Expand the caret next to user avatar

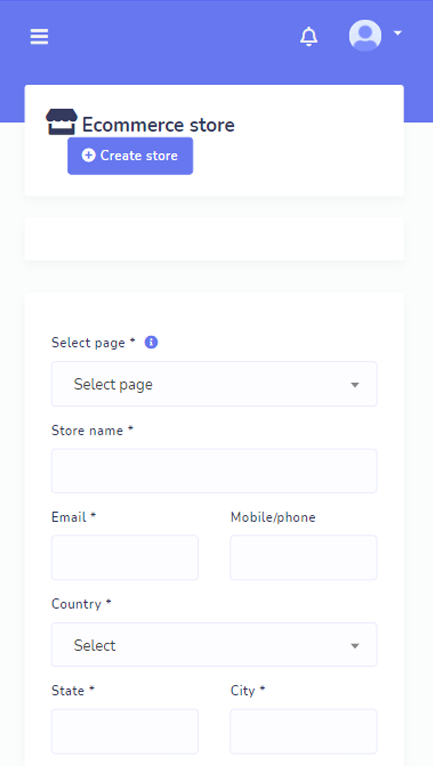tap(398, 33)
